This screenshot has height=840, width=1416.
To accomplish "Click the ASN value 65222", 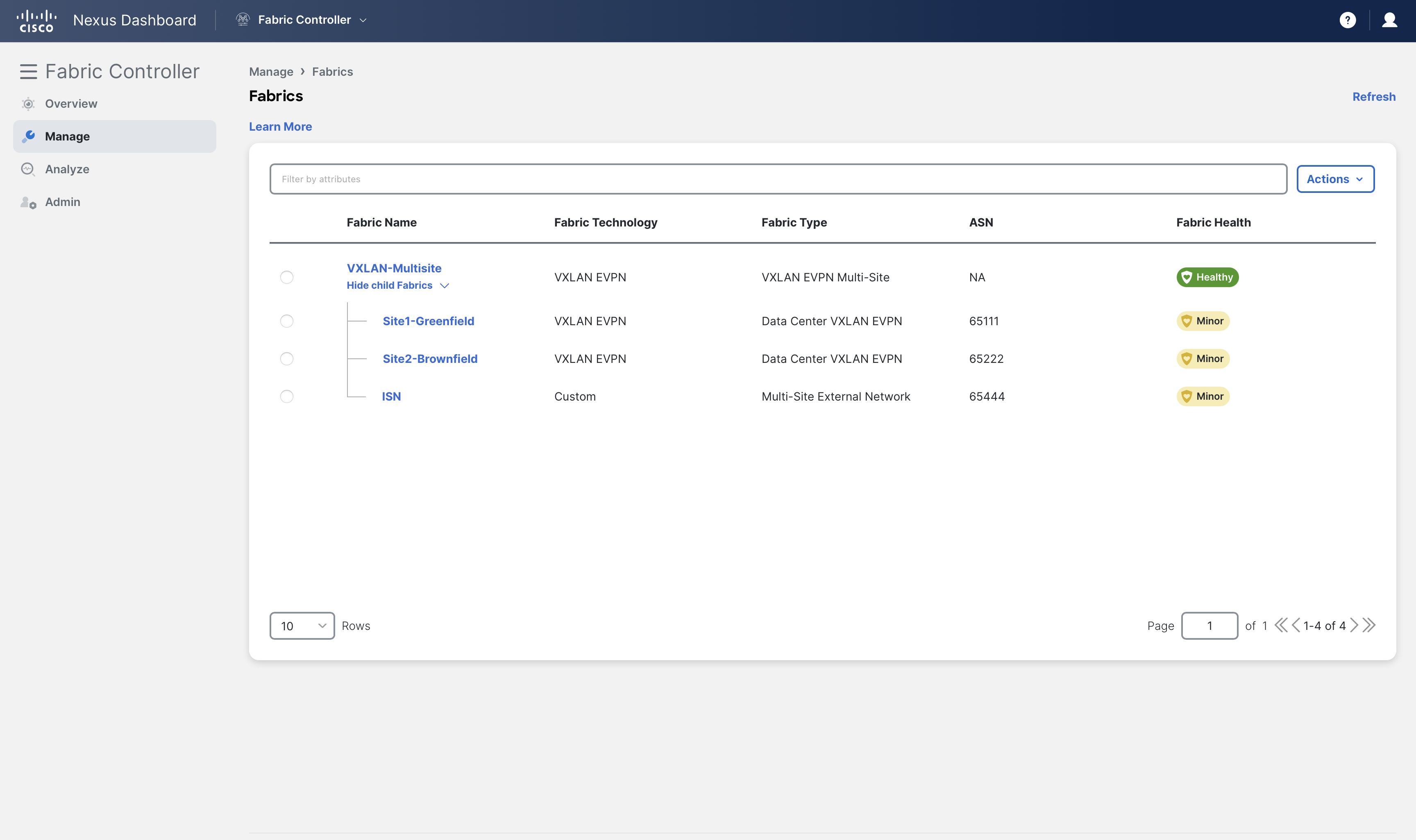I will [x=986, y=359].
